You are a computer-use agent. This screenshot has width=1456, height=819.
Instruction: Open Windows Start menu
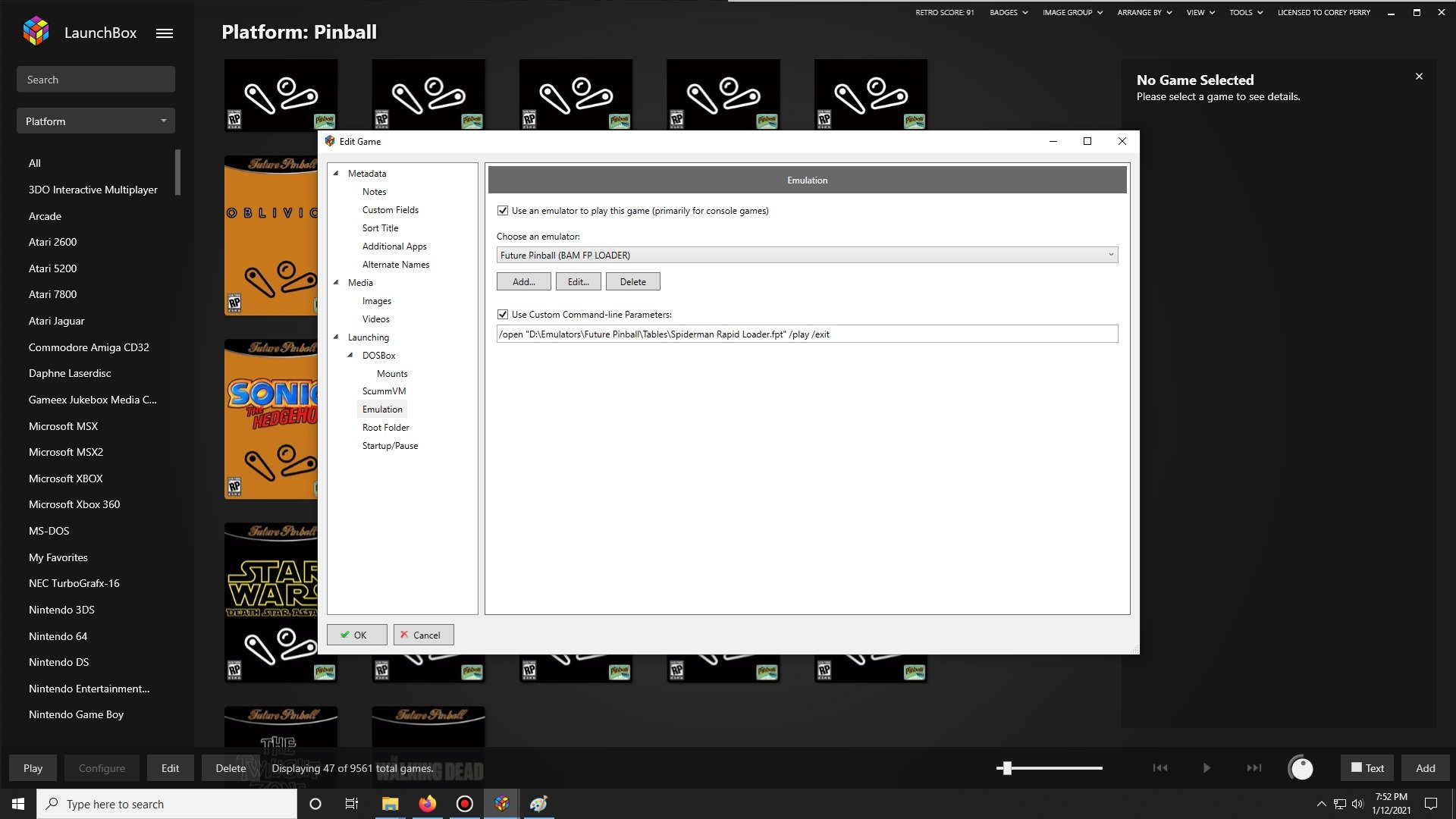18,804
